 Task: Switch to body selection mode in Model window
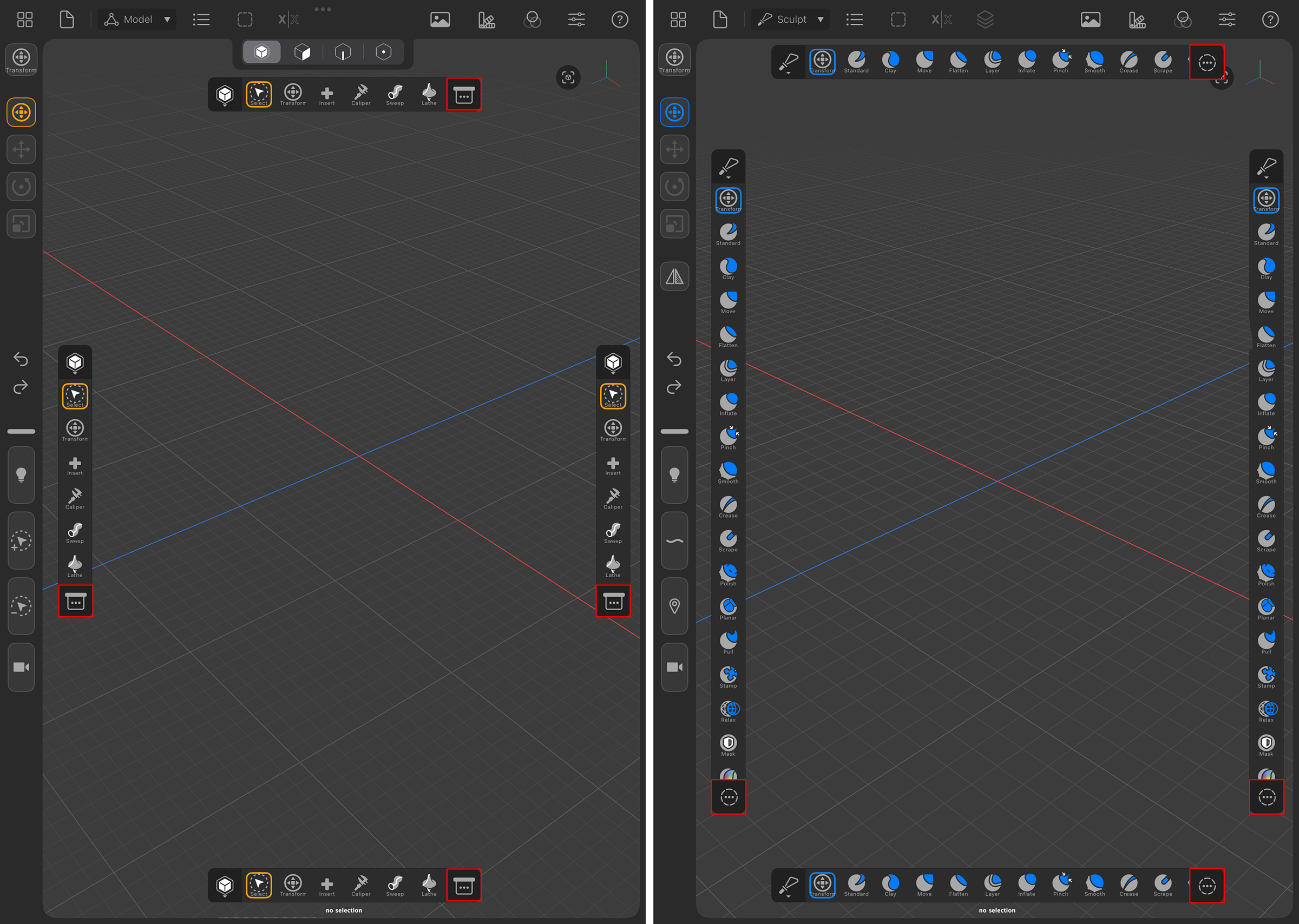click(262, 52)
